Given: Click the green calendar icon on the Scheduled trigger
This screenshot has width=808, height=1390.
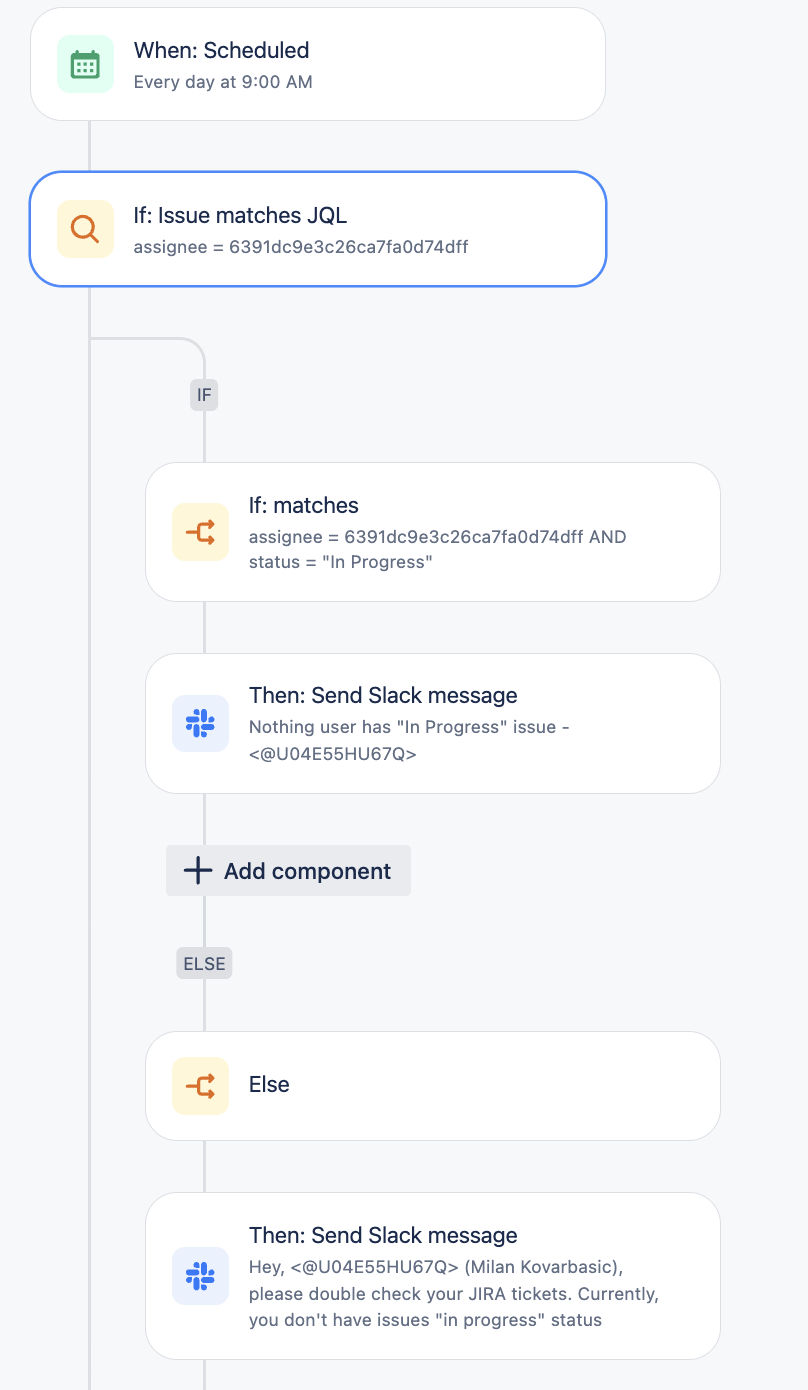Looking at the screenshot, I should (85, 63).
